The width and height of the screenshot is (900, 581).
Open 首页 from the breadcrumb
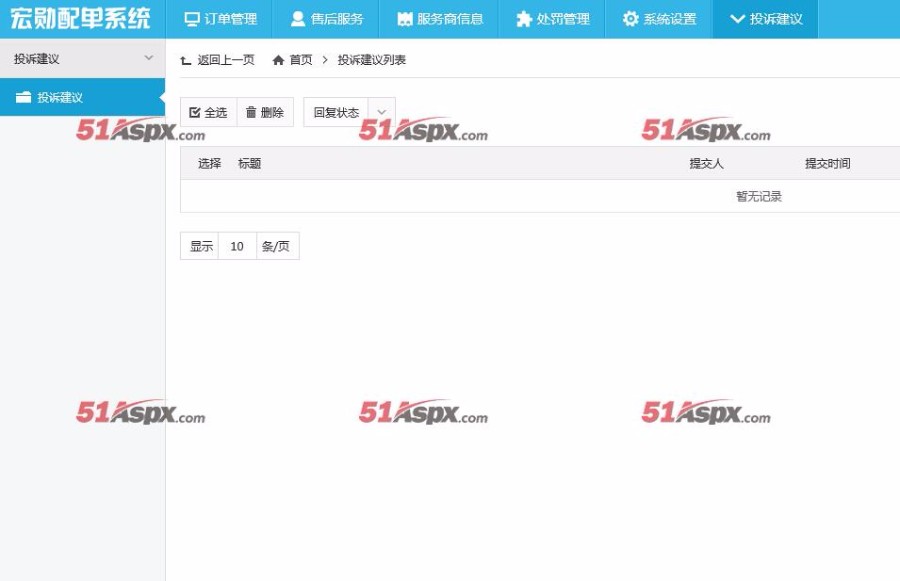pyautogui.click(x=299, y=59)
